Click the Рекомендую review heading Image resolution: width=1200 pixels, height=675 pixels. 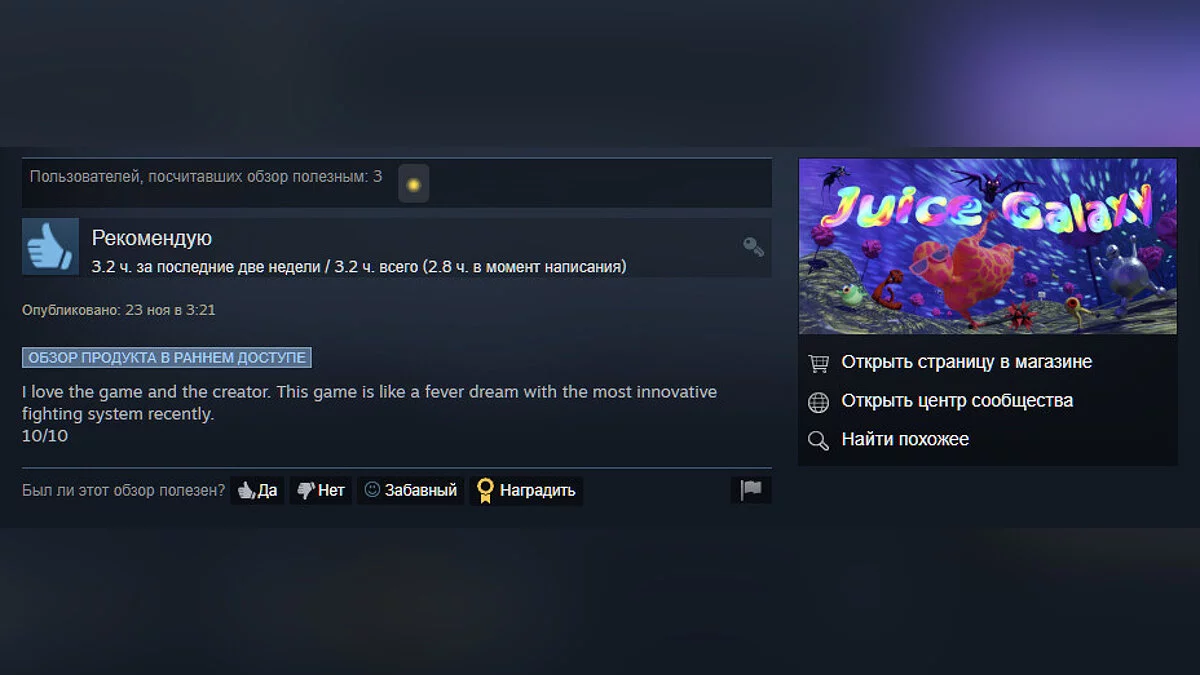152,238
